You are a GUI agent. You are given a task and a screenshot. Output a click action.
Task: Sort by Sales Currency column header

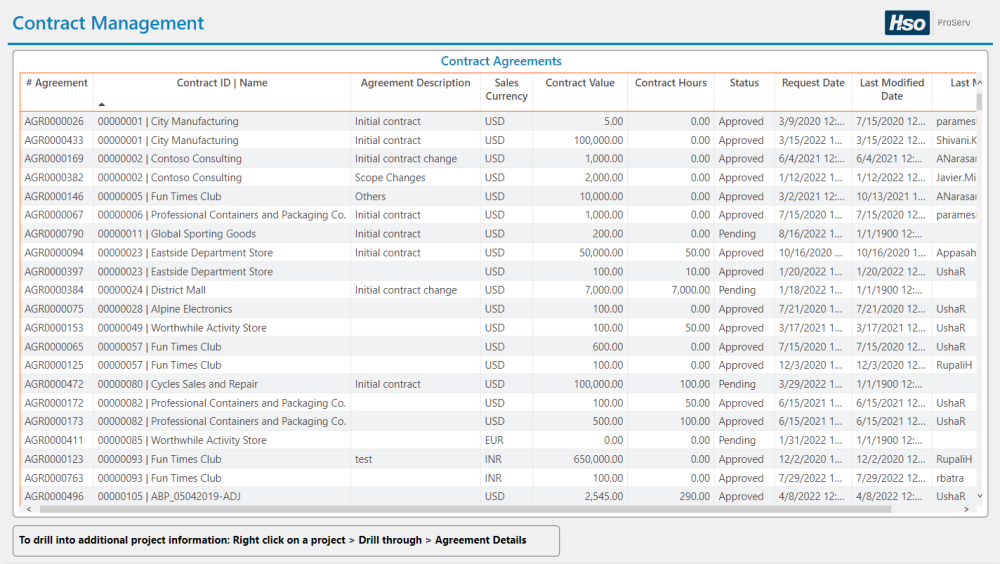click(x=506, y=89)
